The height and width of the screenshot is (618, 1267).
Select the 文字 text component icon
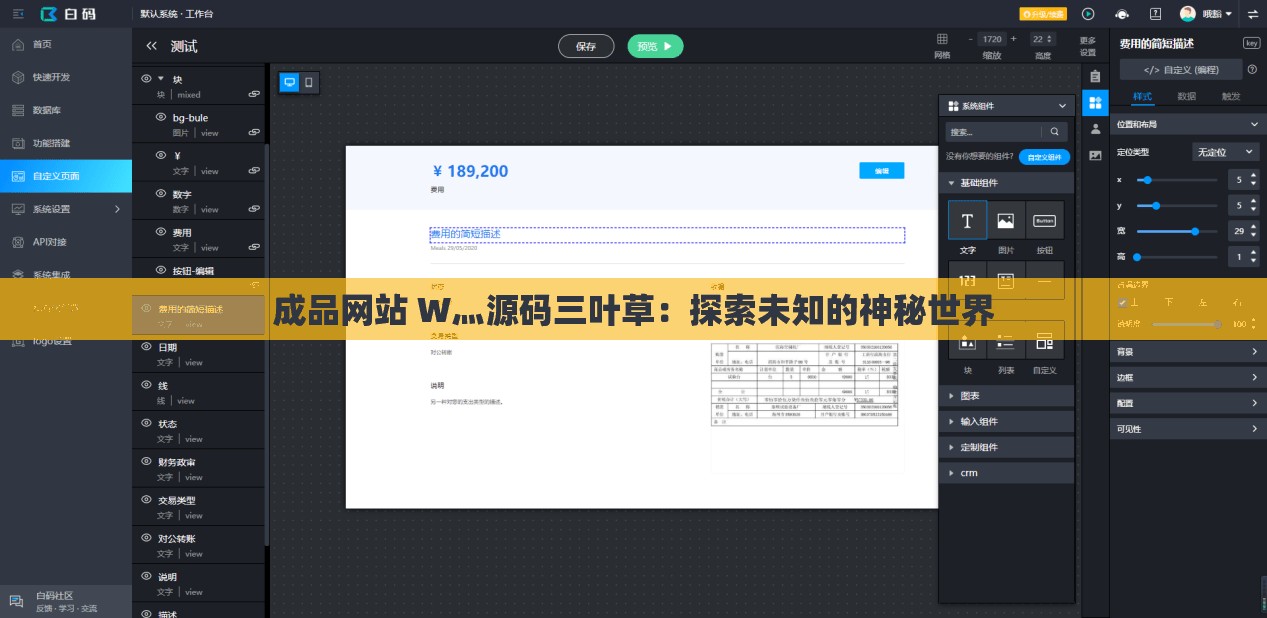(967, 220)
